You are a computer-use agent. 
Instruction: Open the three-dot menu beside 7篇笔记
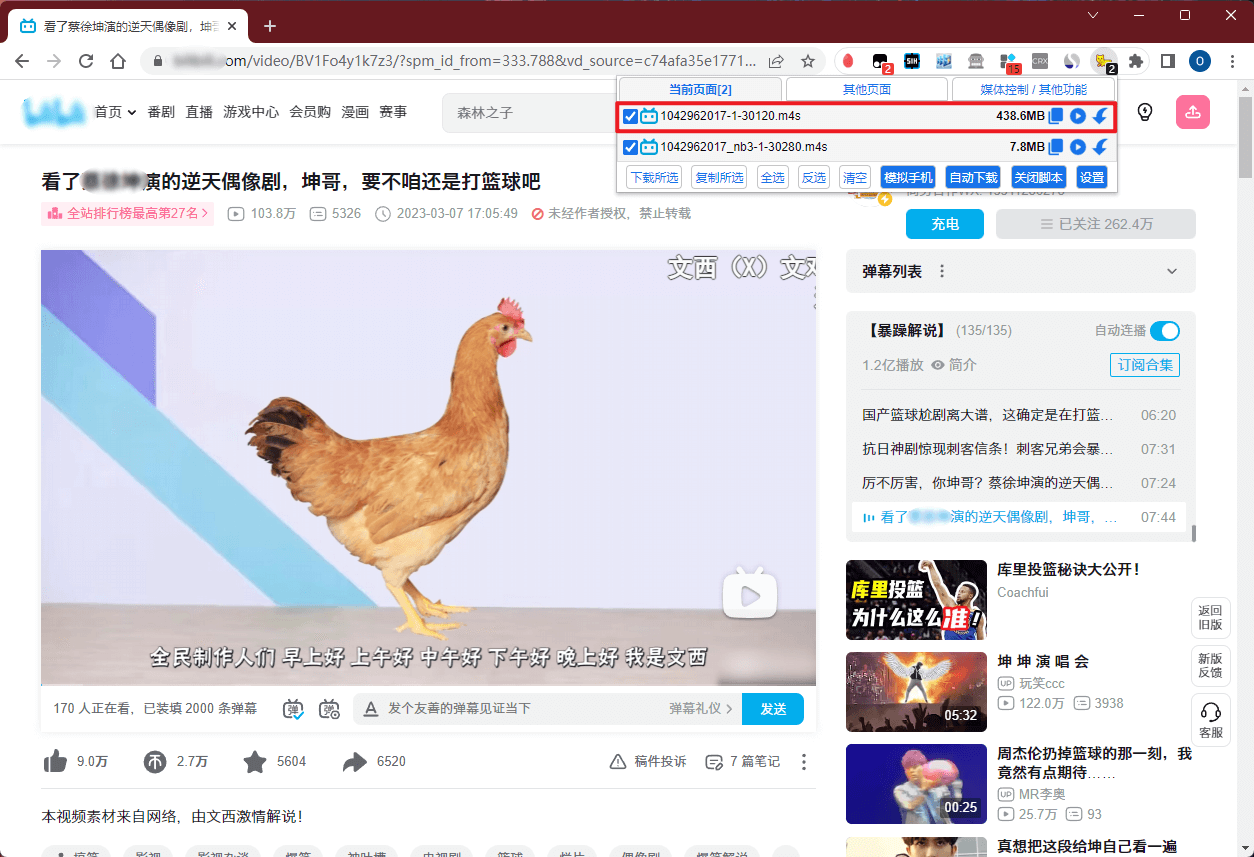(x=803, y=762)
